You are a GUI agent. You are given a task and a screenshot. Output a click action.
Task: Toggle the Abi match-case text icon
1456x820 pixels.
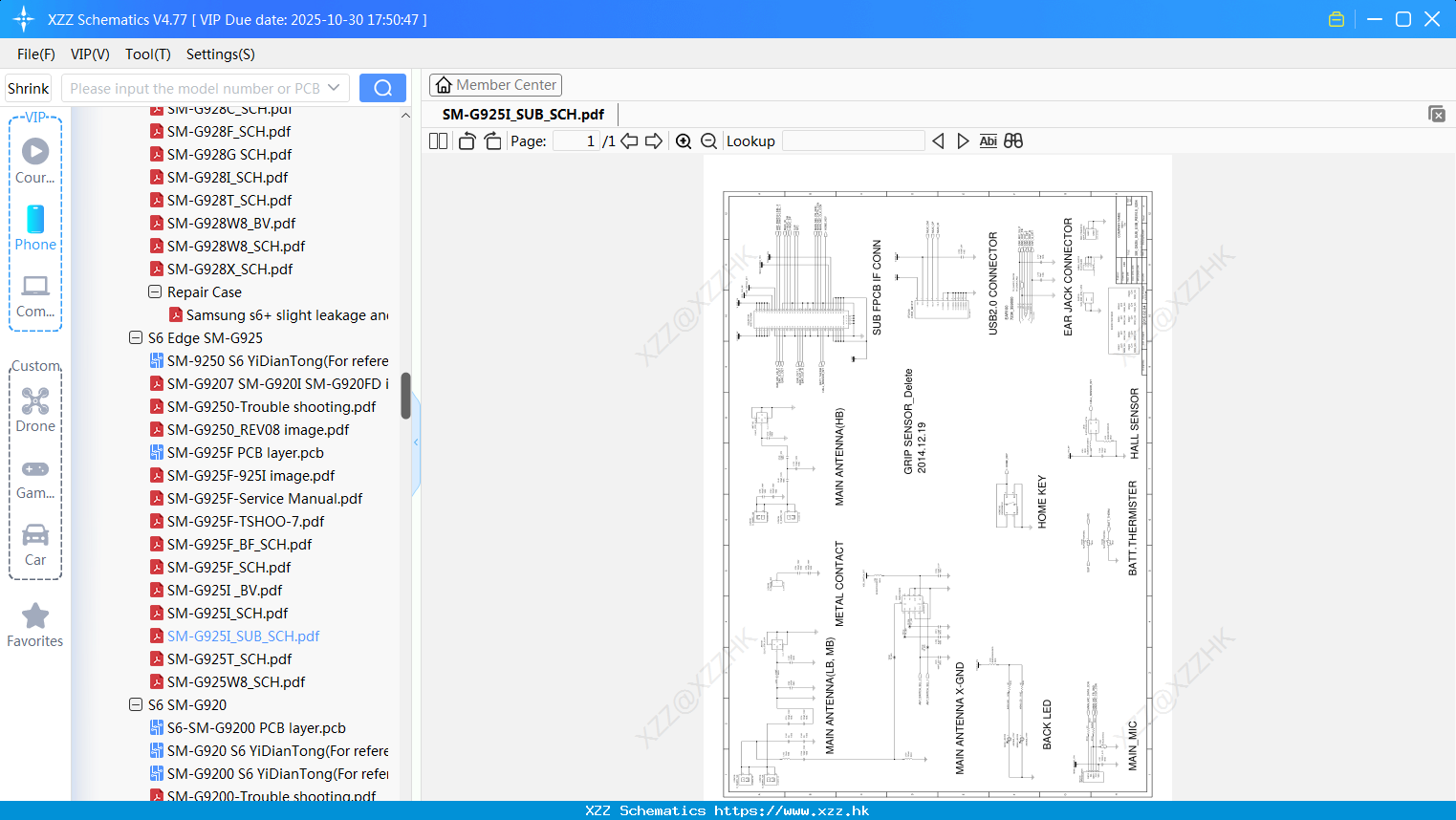coord(989,140)
